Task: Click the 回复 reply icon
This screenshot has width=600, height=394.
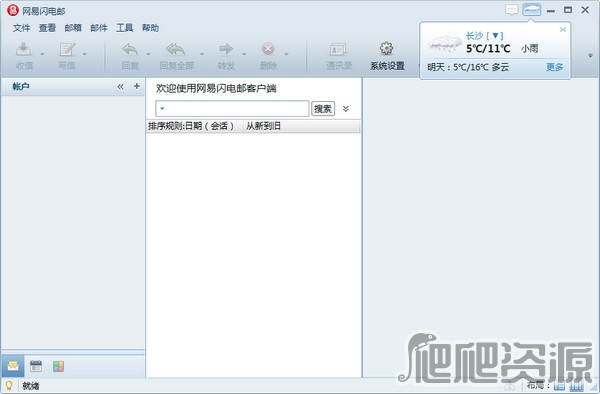Action: [130, 49]
